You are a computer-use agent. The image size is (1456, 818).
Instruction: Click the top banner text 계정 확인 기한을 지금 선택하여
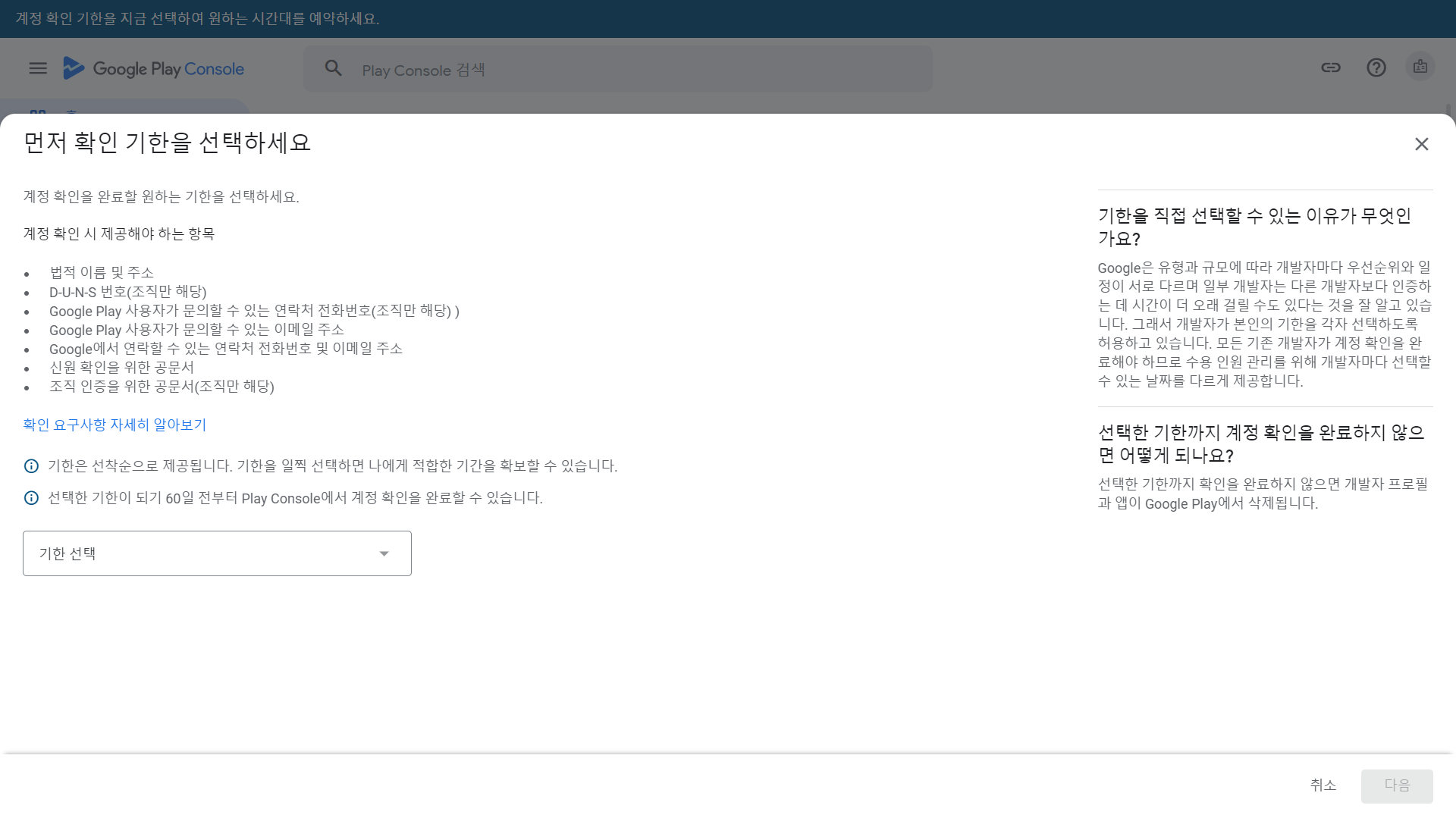click(x=197, y=18)
